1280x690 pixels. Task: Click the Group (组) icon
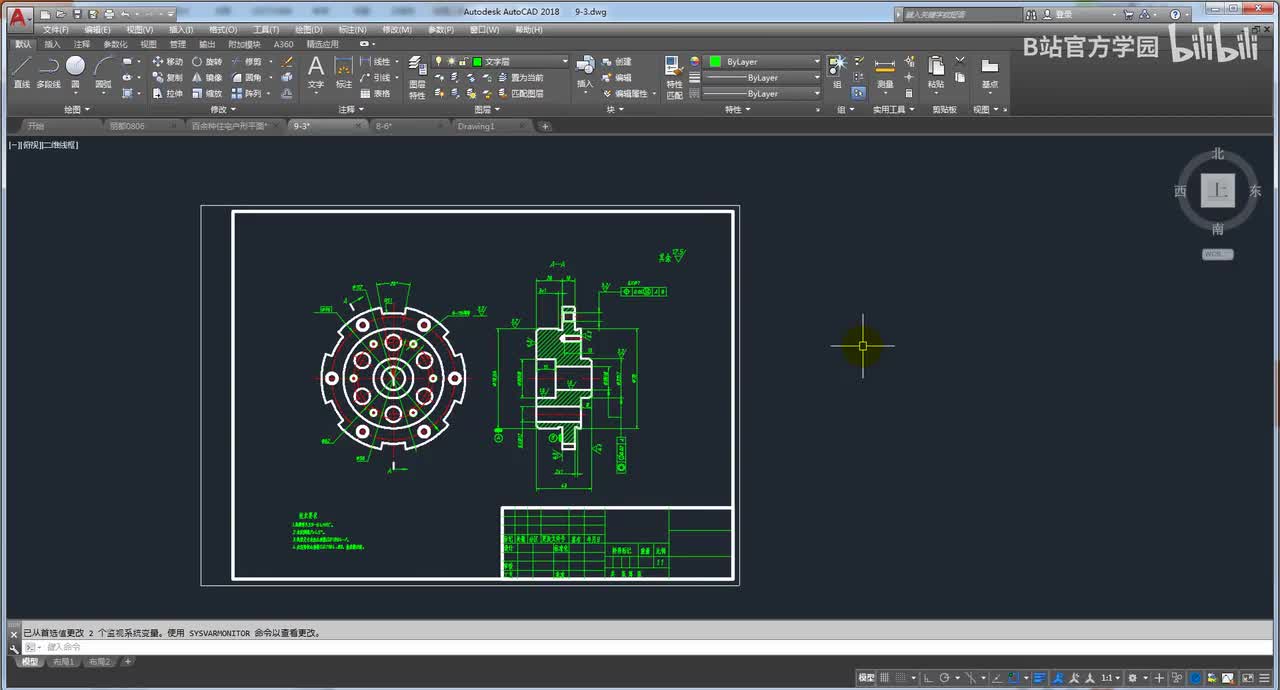[x=836, y=72]
